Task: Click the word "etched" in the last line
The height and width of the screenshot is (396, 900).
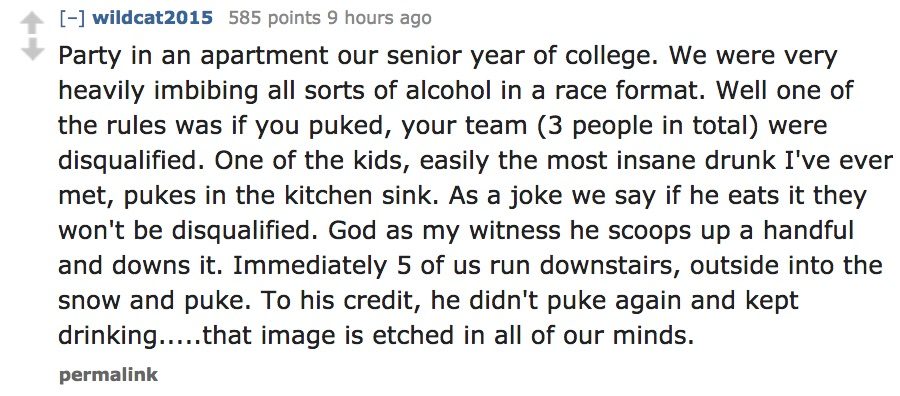Action: [x=413, y=336]
